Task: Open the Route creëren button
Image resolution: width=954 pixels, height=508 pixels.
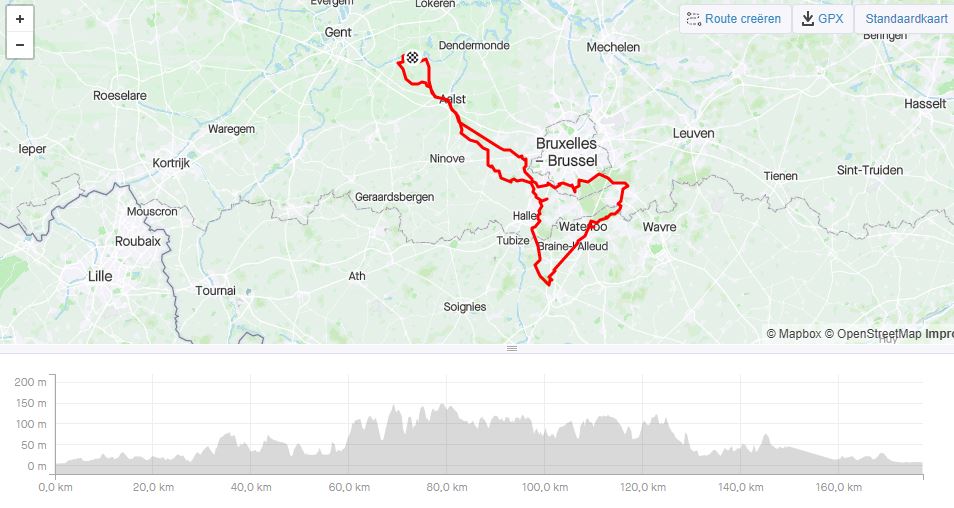Action: (x=736, y=19)
